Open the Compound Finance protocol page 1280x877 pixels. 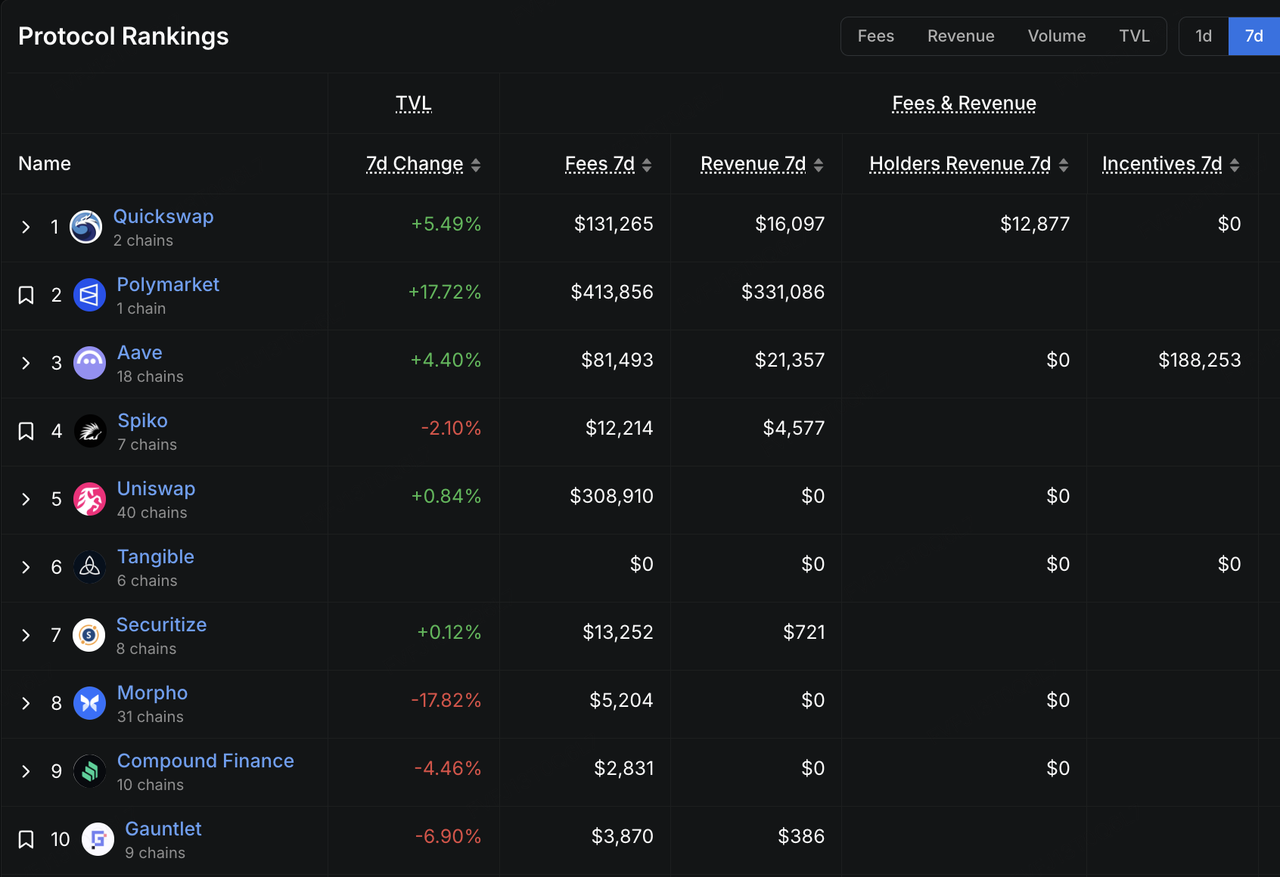click(x=205, y=761)
